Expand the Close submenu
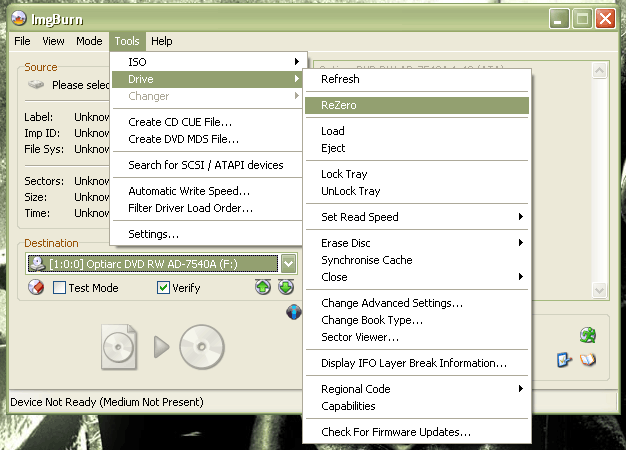626x450 pixels. coord(417,277)
